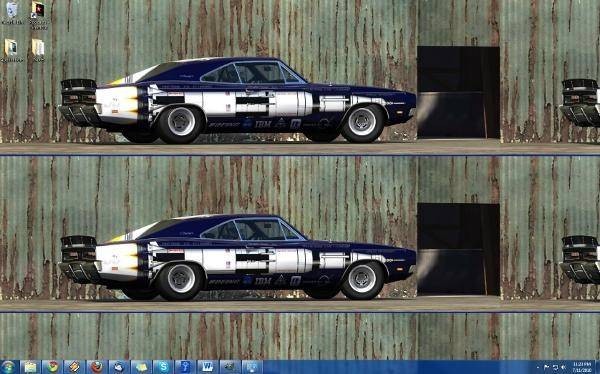Open the yellow folder taskbar icon
This screenshot has width=600, height=374.
[x=141, y=367]
